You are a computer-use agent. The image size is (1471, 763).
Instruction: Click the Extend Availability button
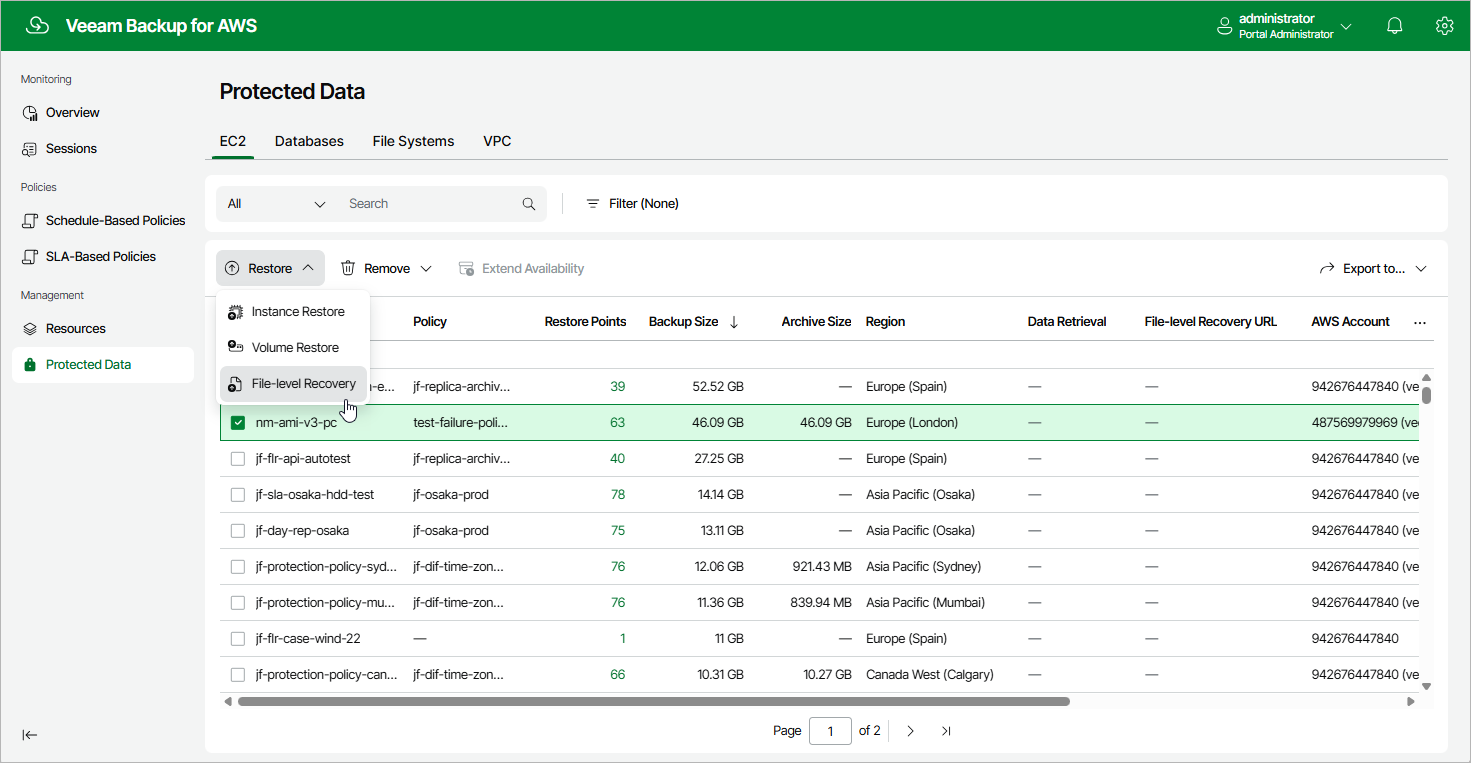(521, 269)
